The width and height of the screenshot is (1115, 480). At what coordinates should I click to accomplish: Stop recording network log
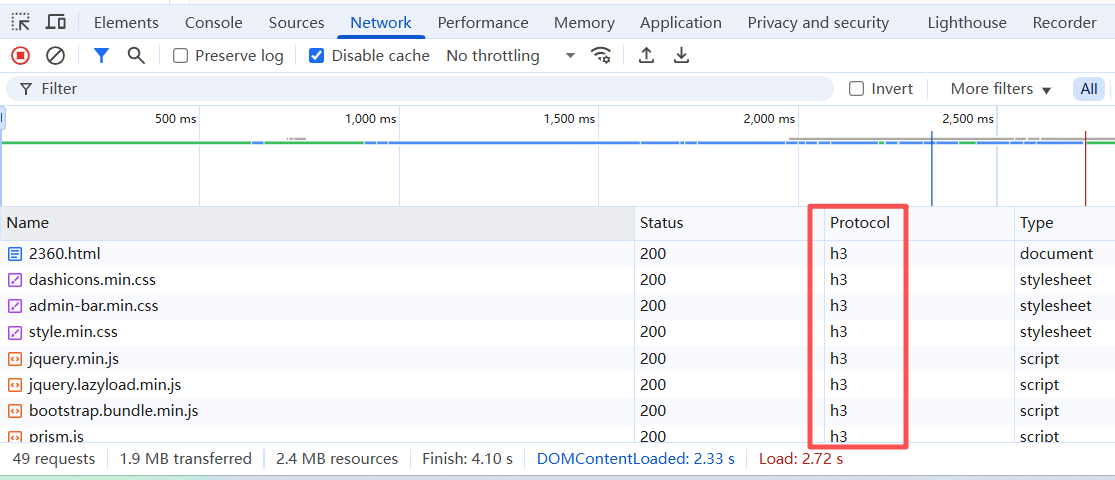click(21, 55)
